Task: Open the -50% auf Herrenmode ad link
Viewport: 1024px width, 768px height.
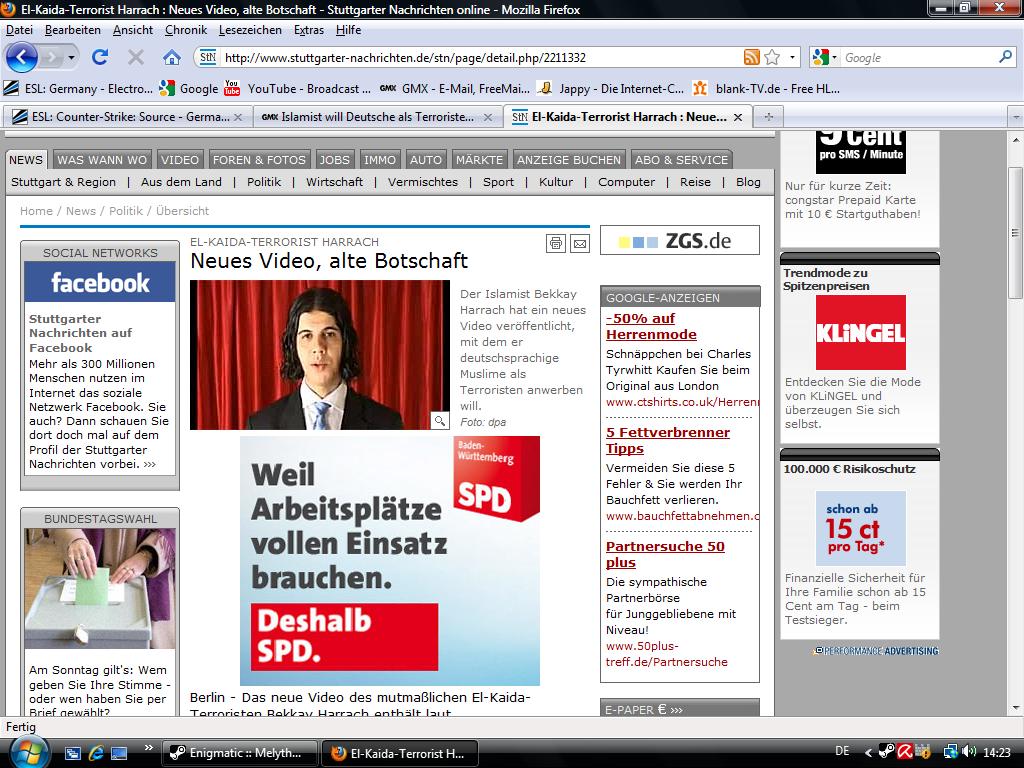Action: click(x=651, y=327)
